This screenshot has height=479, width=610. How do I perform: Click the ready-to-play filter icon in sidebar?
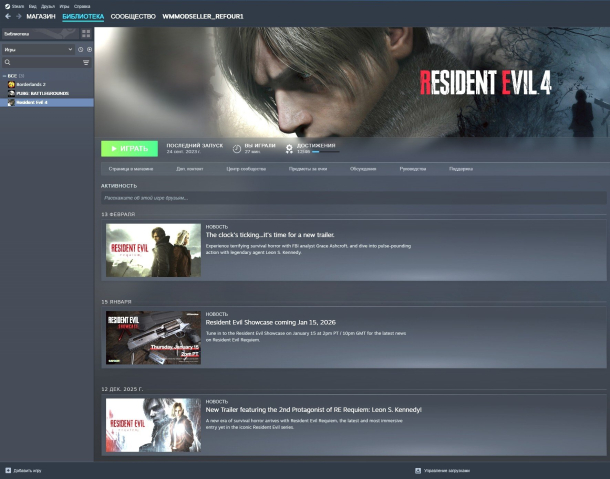pyautogui.click(x=89, y=49)
